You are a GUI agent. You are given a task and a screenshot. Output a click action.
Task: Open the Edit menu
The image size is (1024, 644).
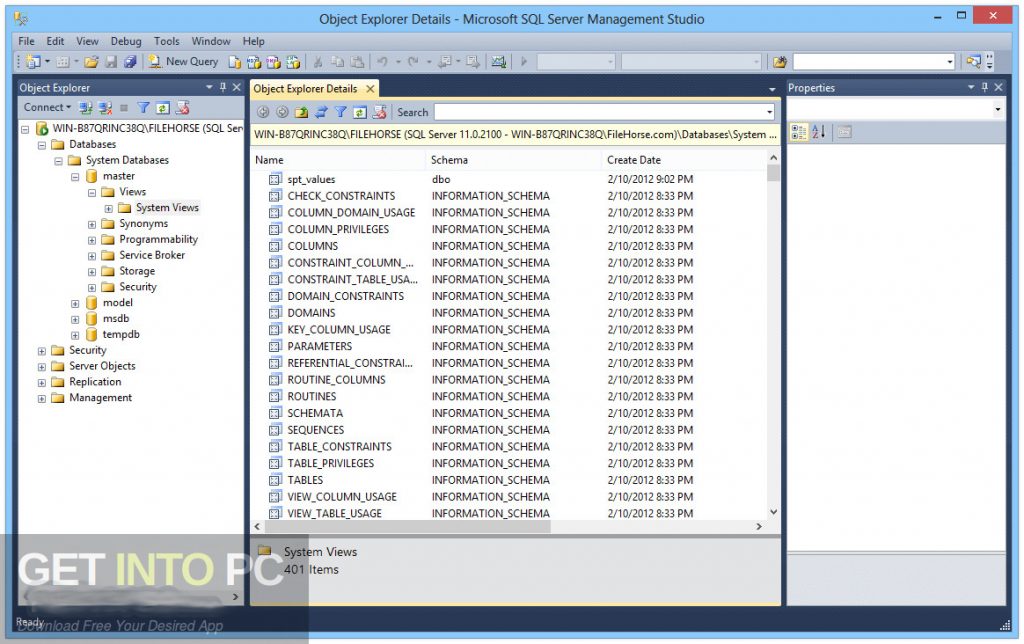[55, 41]
